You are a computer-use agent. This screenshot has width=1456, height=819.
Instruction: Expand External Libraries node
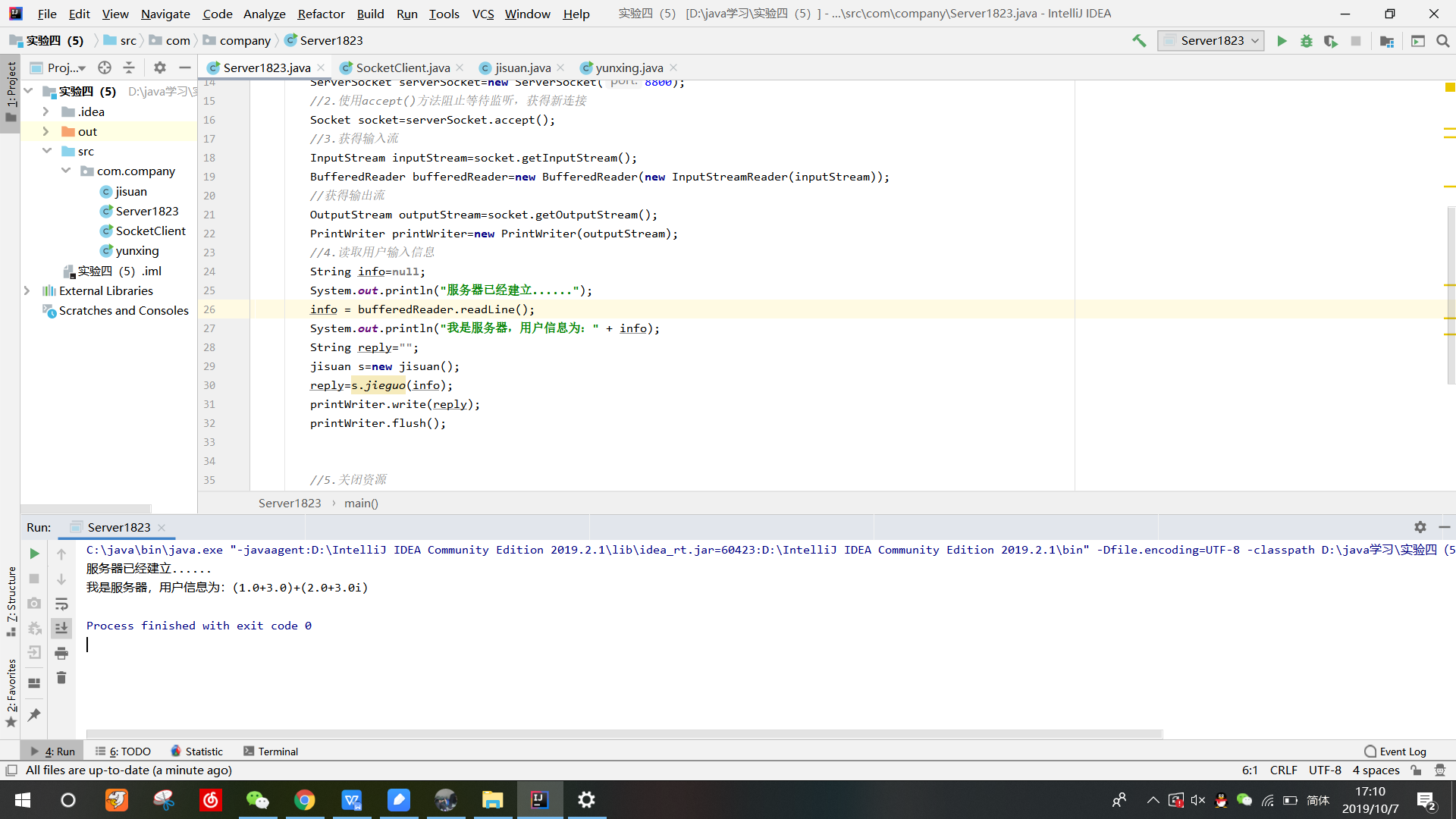[x=27, y=290]
